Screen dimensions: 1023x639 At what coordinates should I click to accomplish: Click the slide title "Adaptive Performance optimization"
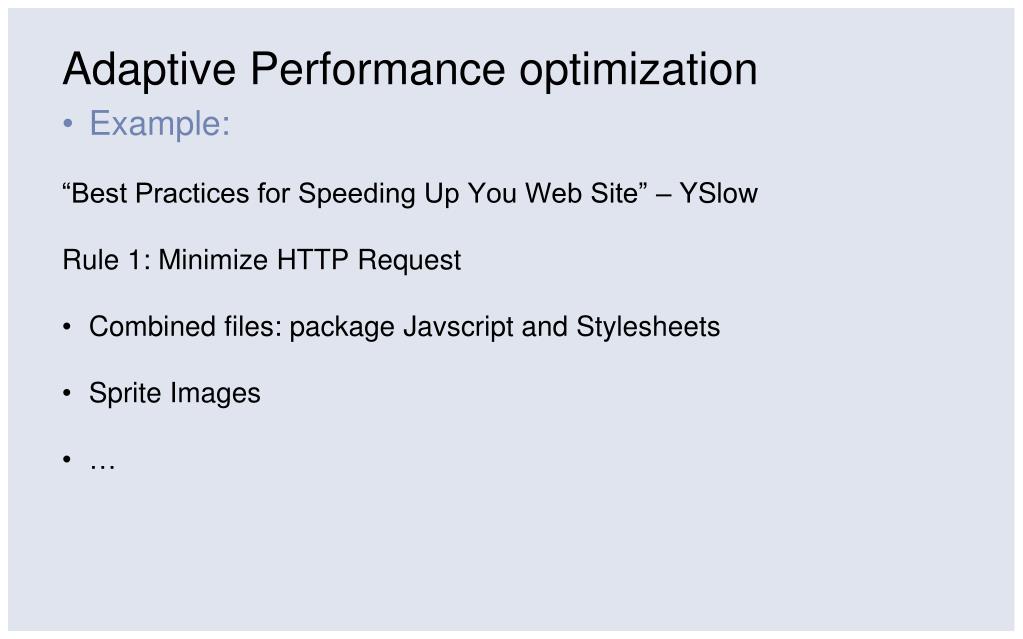[410, 69]
